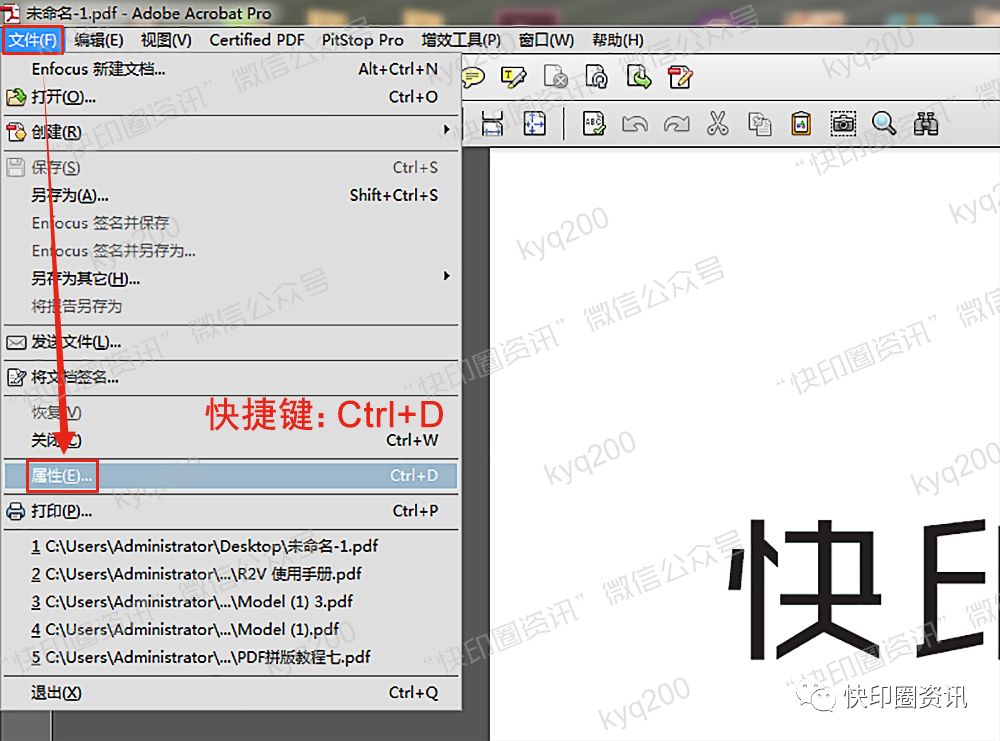Viewport: 1000px width, 741px height.
Task: Open the 增效工具(P) menu
Action: [461, 40]
